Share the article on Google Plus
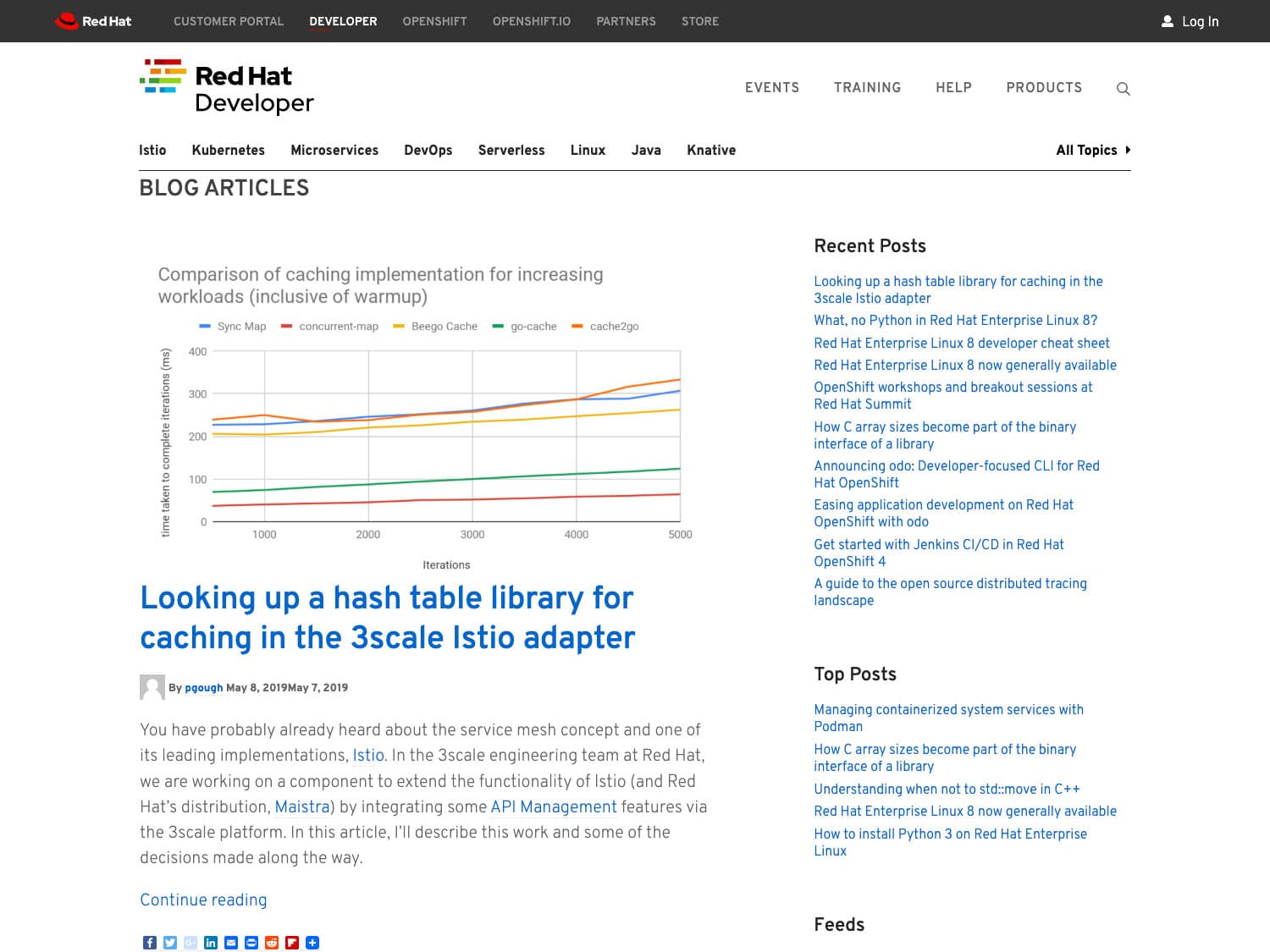 click(x=190, y=943)
